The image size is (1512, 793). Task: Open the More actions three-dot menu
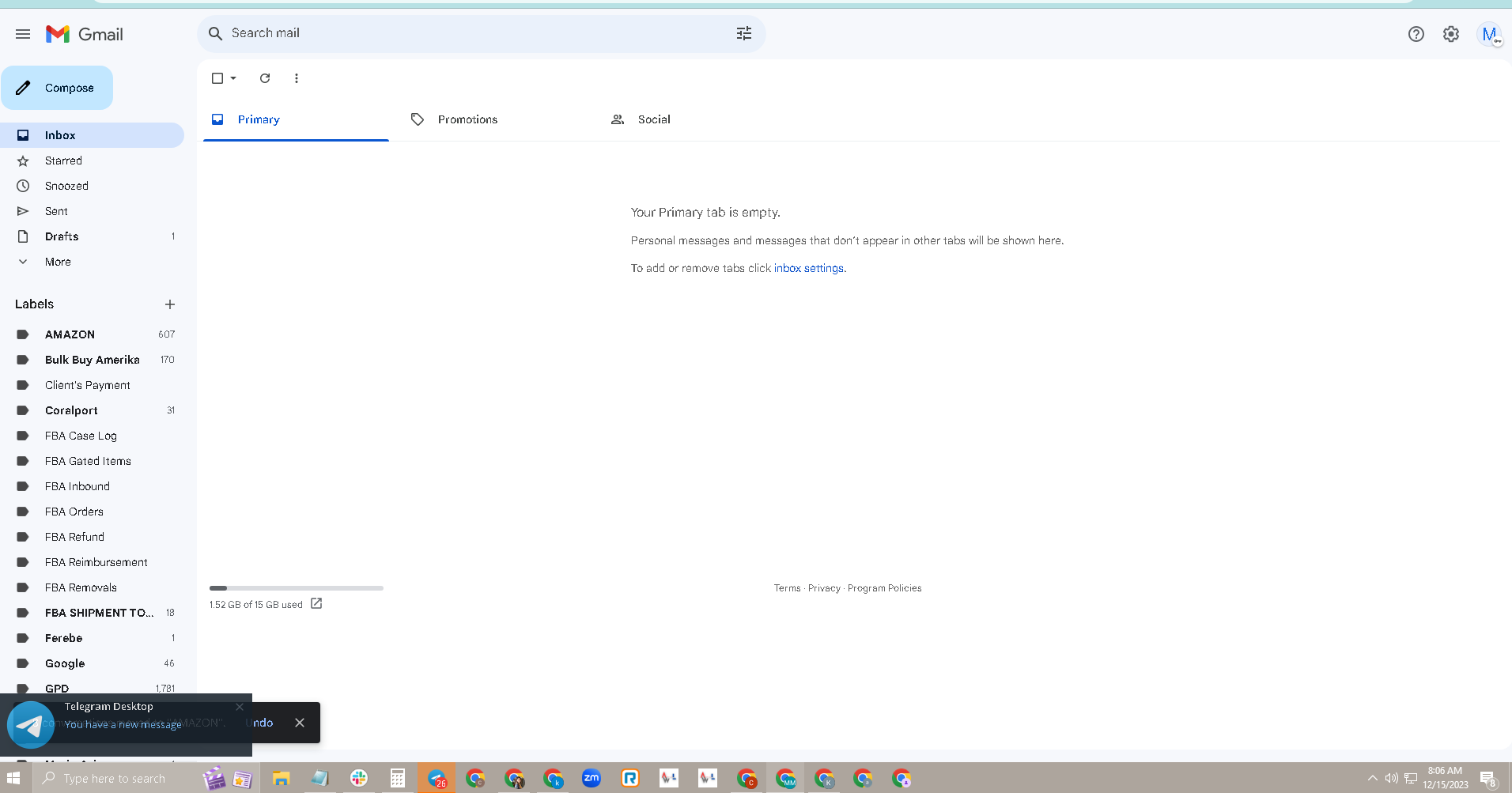(x=297, y=78)
